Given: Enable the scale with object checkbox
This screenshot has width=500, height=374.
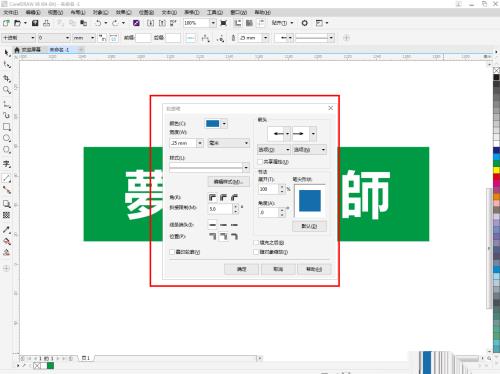Looking at the screenshot, I should [256, 252].
